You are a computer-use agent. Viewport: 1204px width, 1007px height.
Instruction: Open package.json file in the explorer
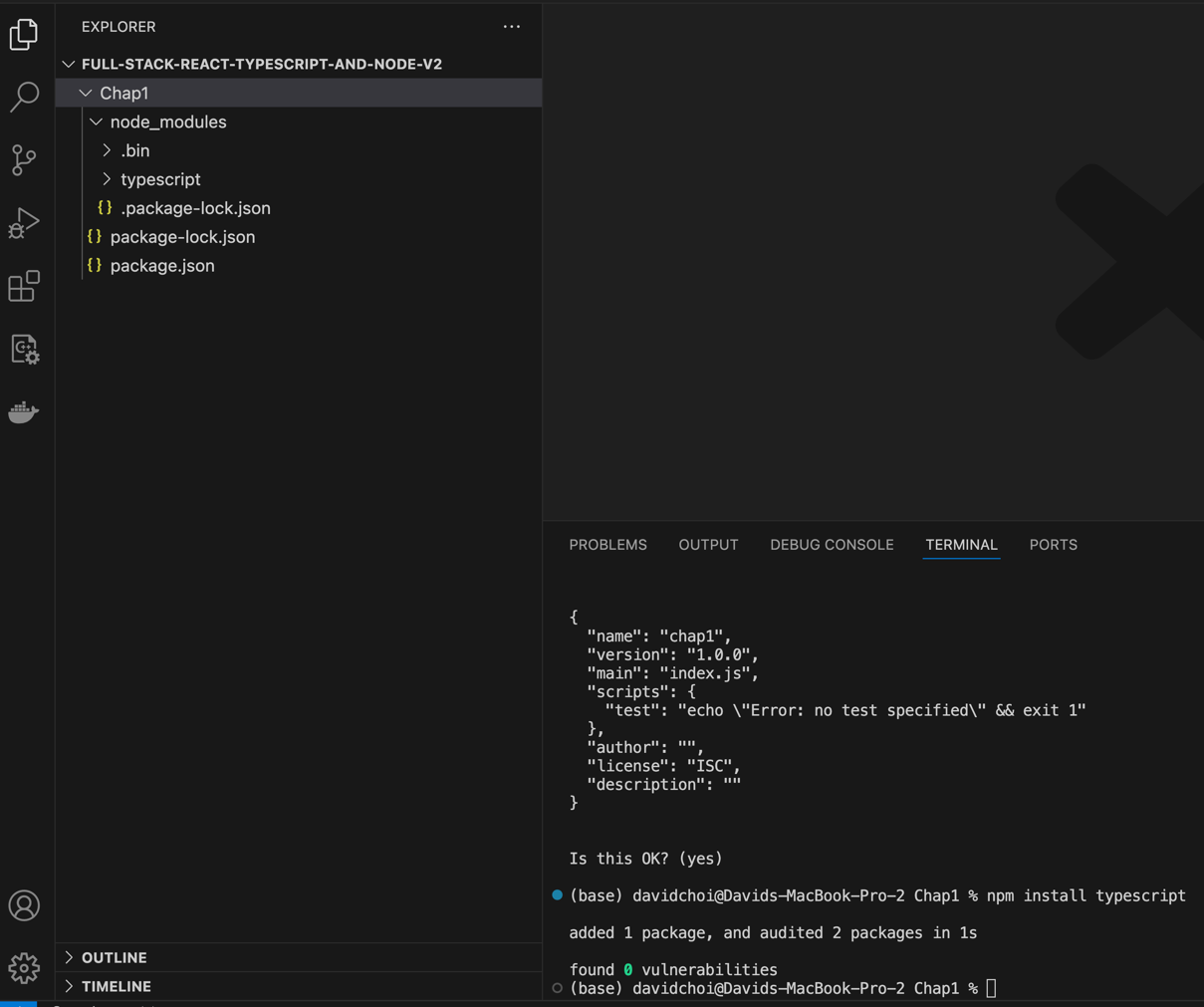162,266
